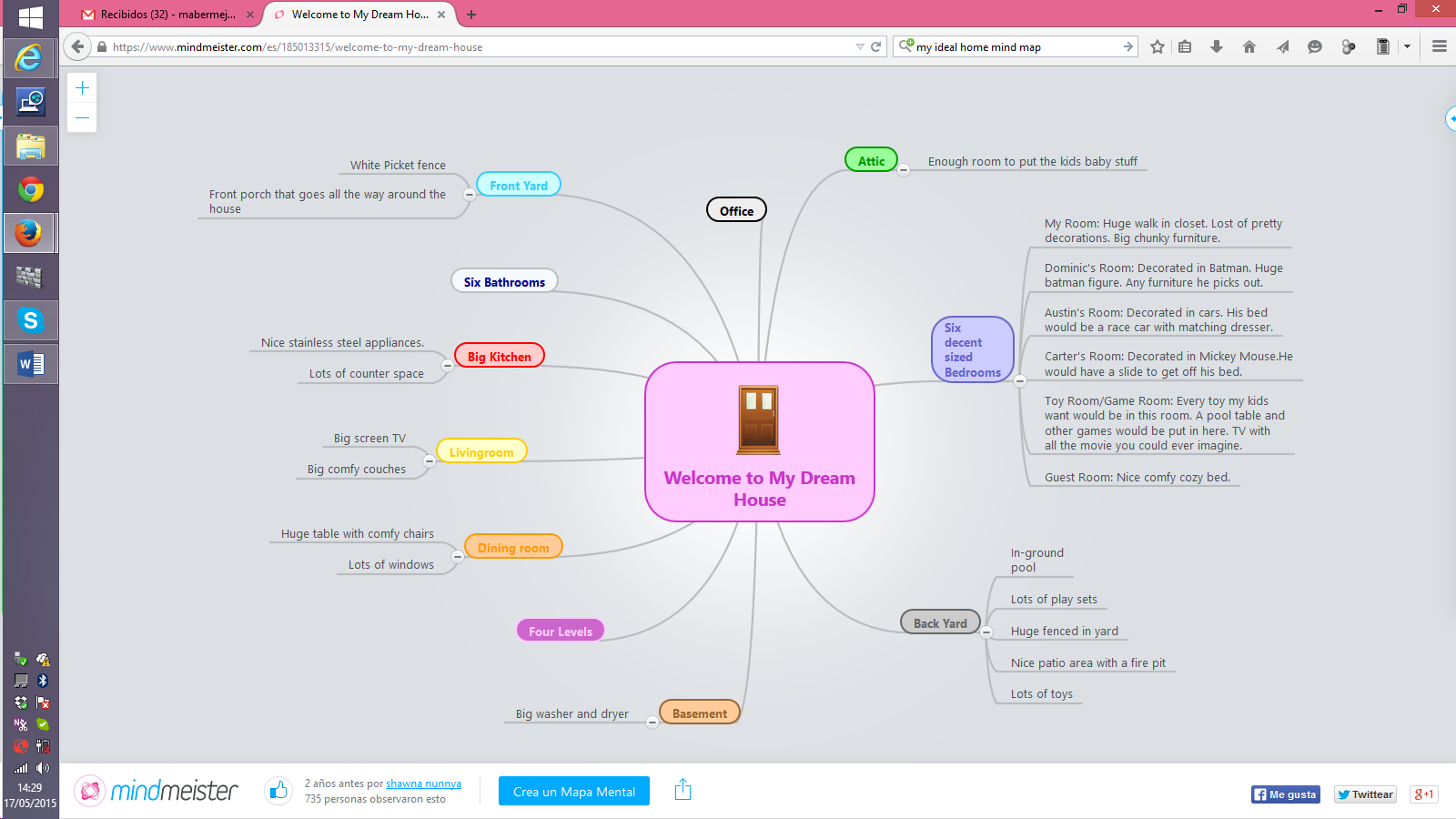Open the Firefox Hello smiley icon

(x=1314, y=46)
